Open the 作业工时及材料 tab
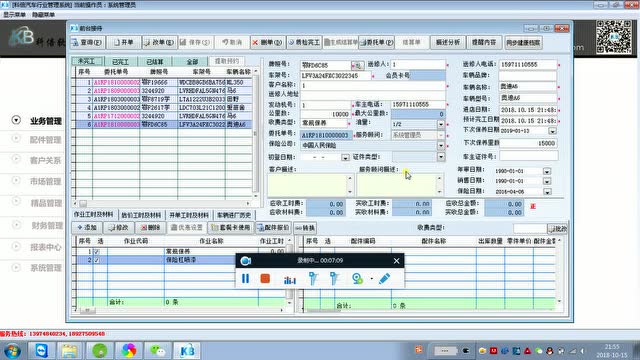This screenshot has width=640, height=360. [94, 215]
